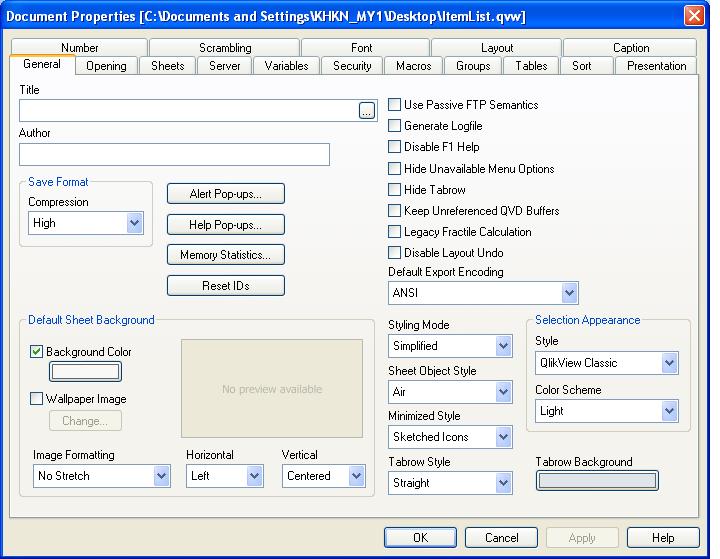Switch to the Number tab
This screenshot has width=720, height=559.
tap(79, 47)
